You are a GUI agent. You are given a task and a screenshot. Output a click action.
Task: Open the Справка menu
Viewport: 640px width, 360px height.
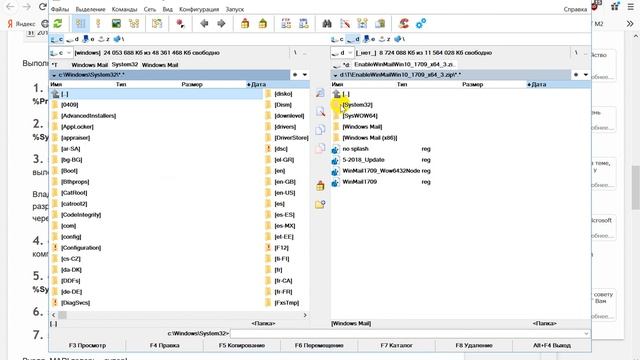575,9
